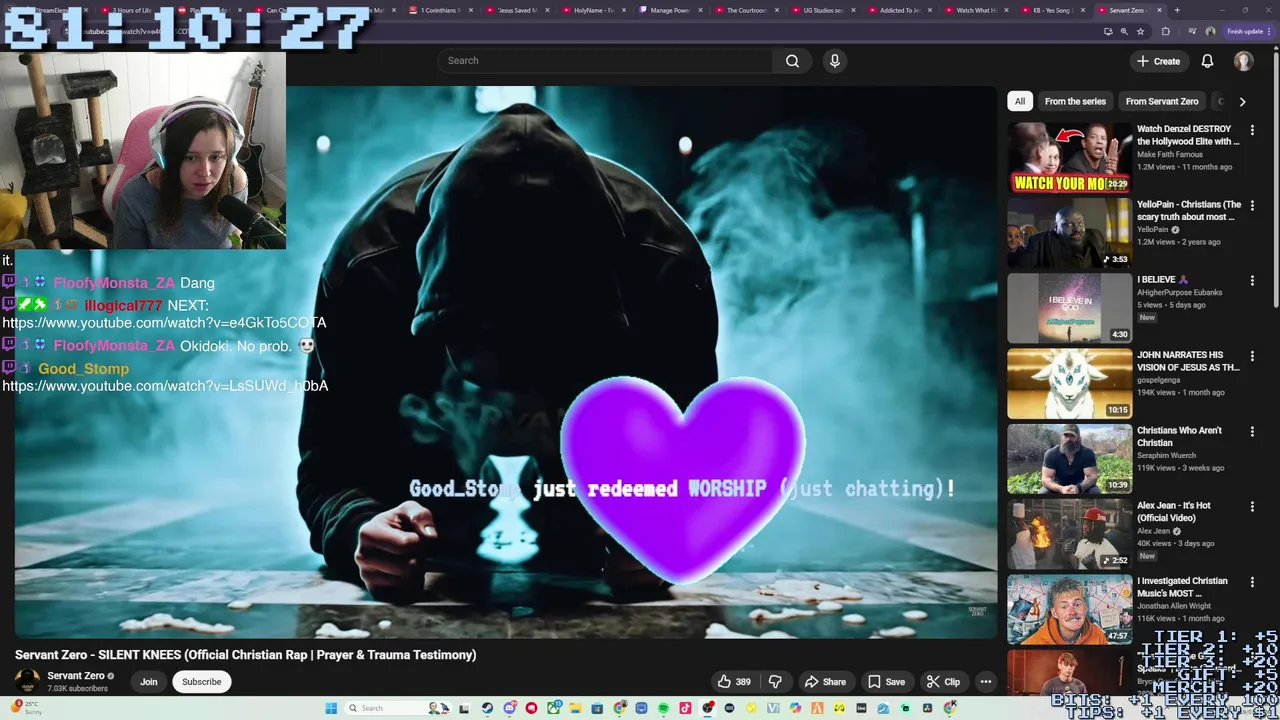Switch to Jesus Saved Me browser tab
This screenshot has width=1280, height=720.
pyautogui.click(x=517, y=10)
